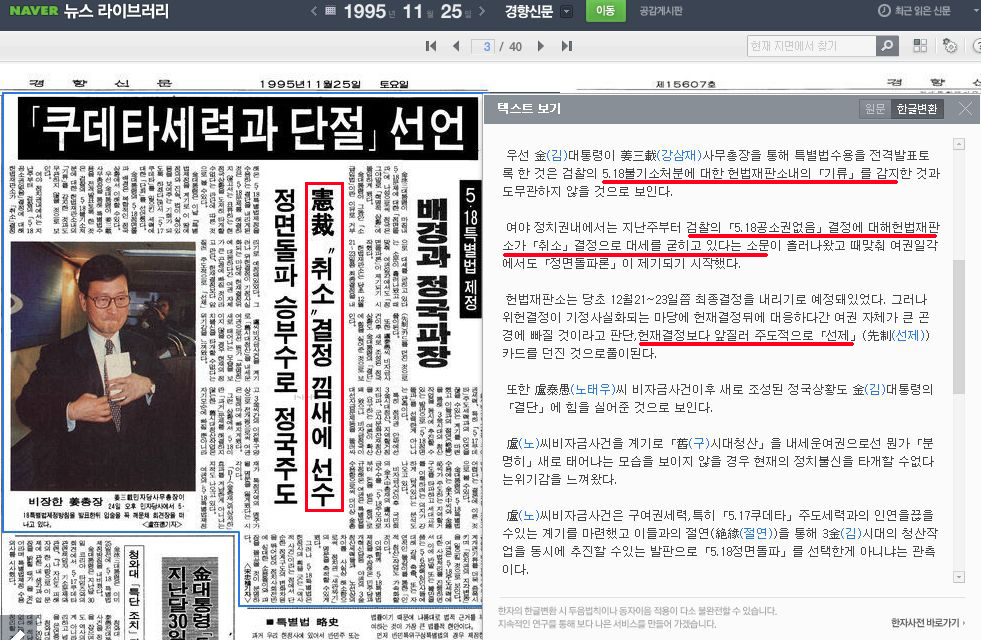The width and height of the screenshot is (981, 640).
Task: Go to the previous newspaper page
Action: coord(456,46)
